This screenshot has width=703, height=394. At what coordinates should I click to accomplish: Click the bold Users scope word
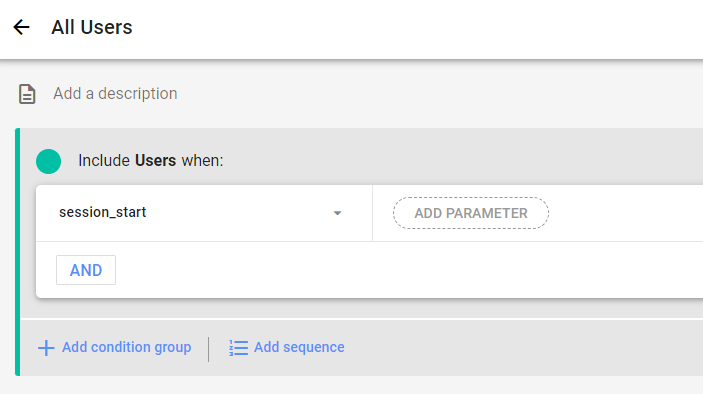[155, 160]
